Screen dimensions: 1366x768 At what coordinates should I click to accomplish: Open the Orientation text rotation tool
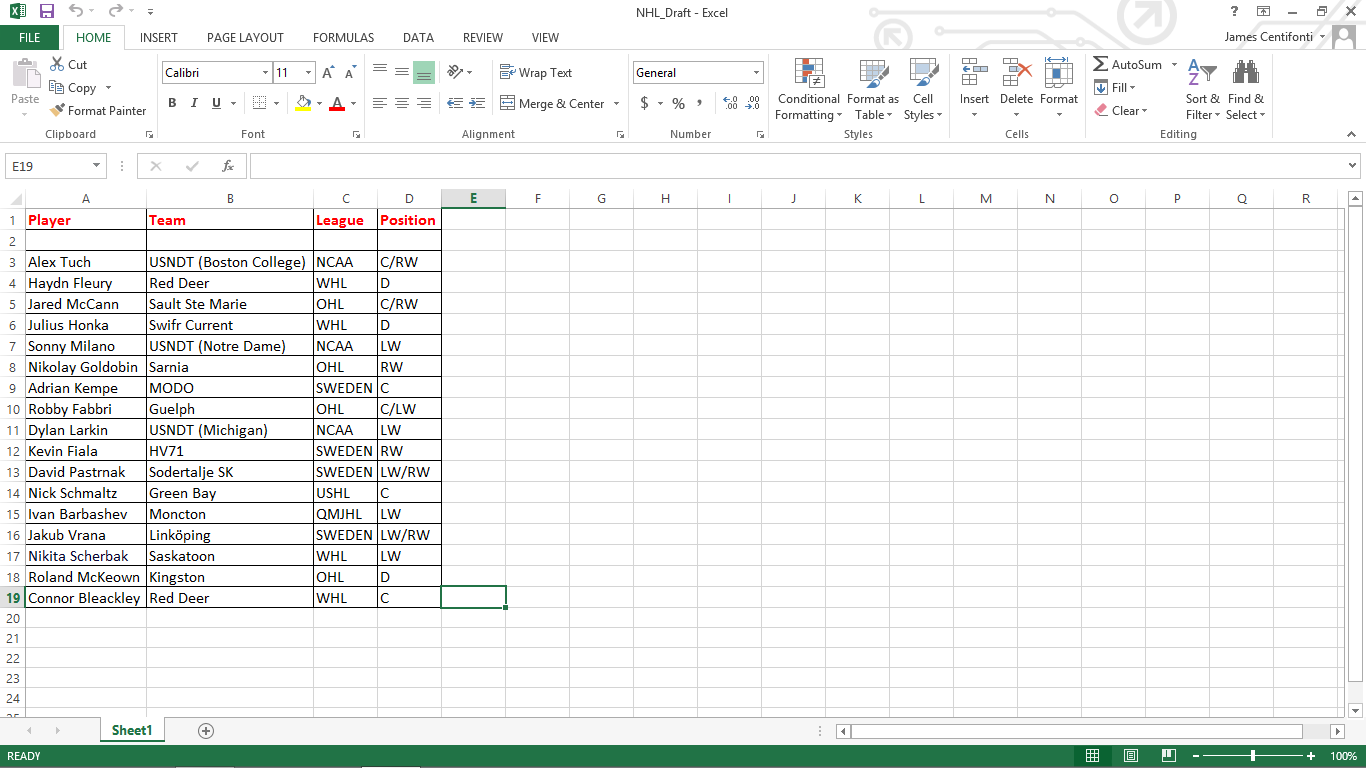coord(456,72)
